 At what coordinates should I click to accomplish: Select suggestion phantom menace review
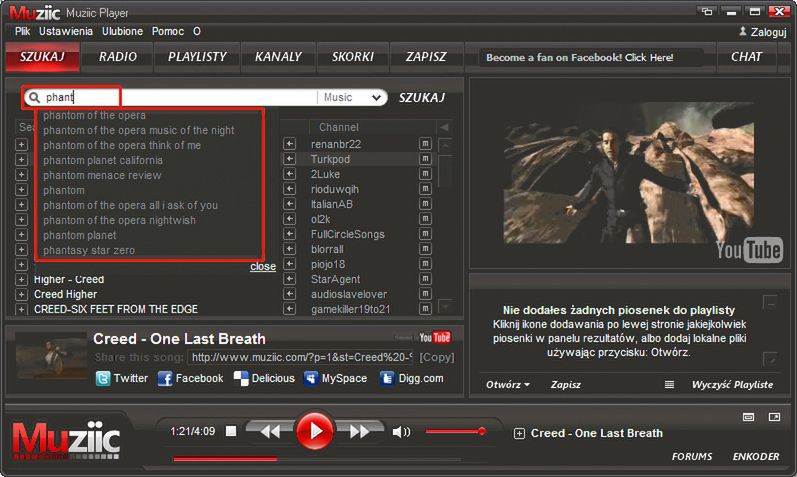click(x=102, y=175)
